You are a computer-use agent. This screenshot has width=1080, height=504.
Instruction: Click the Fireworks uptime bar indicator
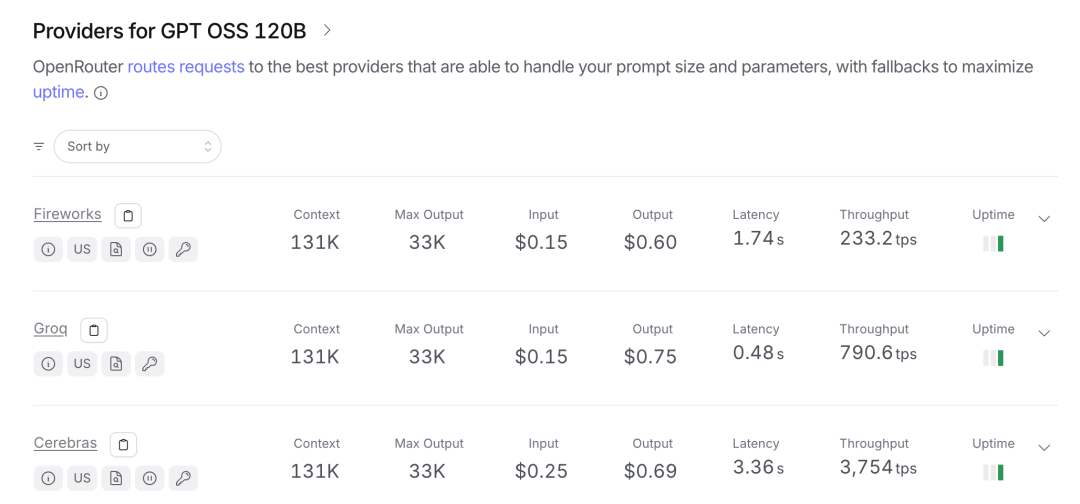pyautogui.click(x=993, y=244)
